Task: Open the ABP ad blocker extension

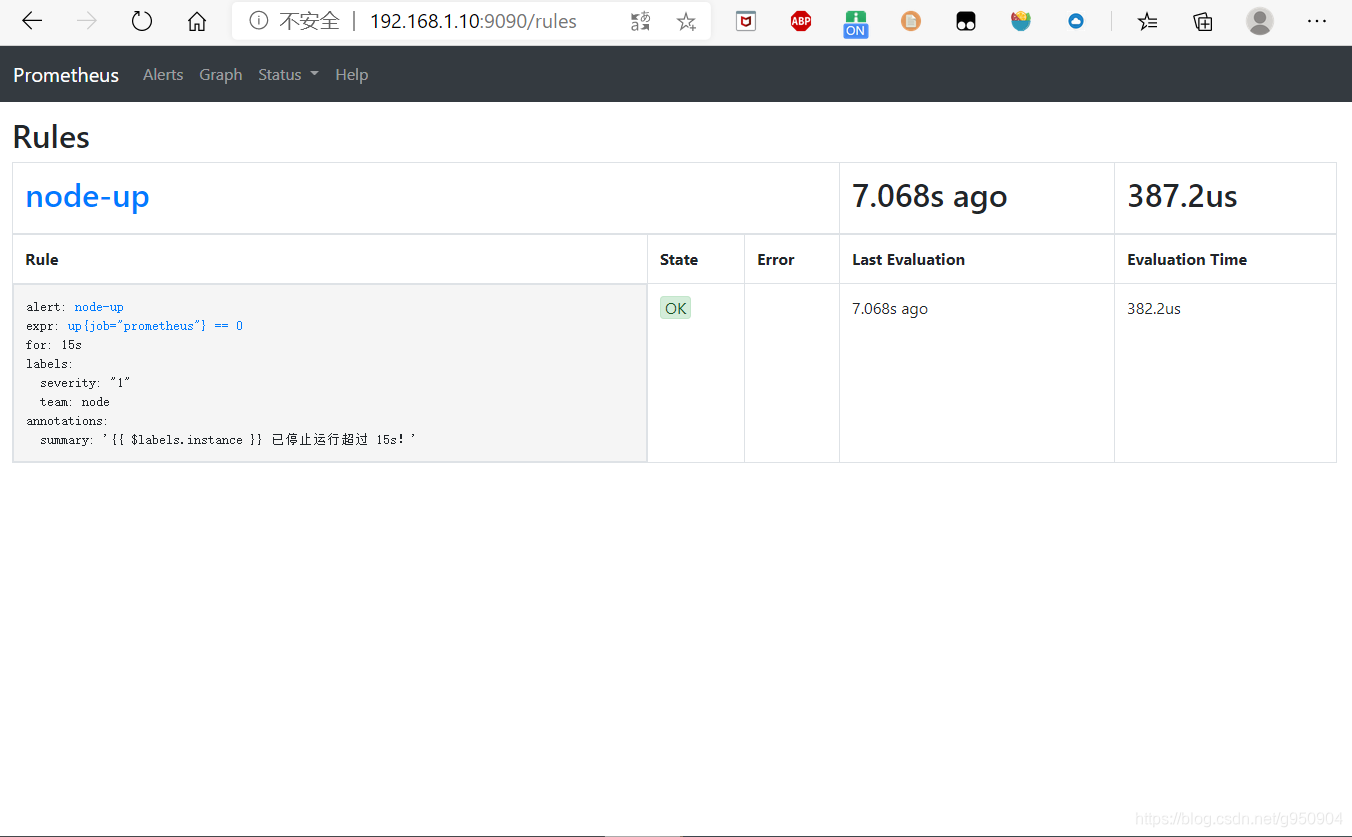Action: [x=801, y=21]
